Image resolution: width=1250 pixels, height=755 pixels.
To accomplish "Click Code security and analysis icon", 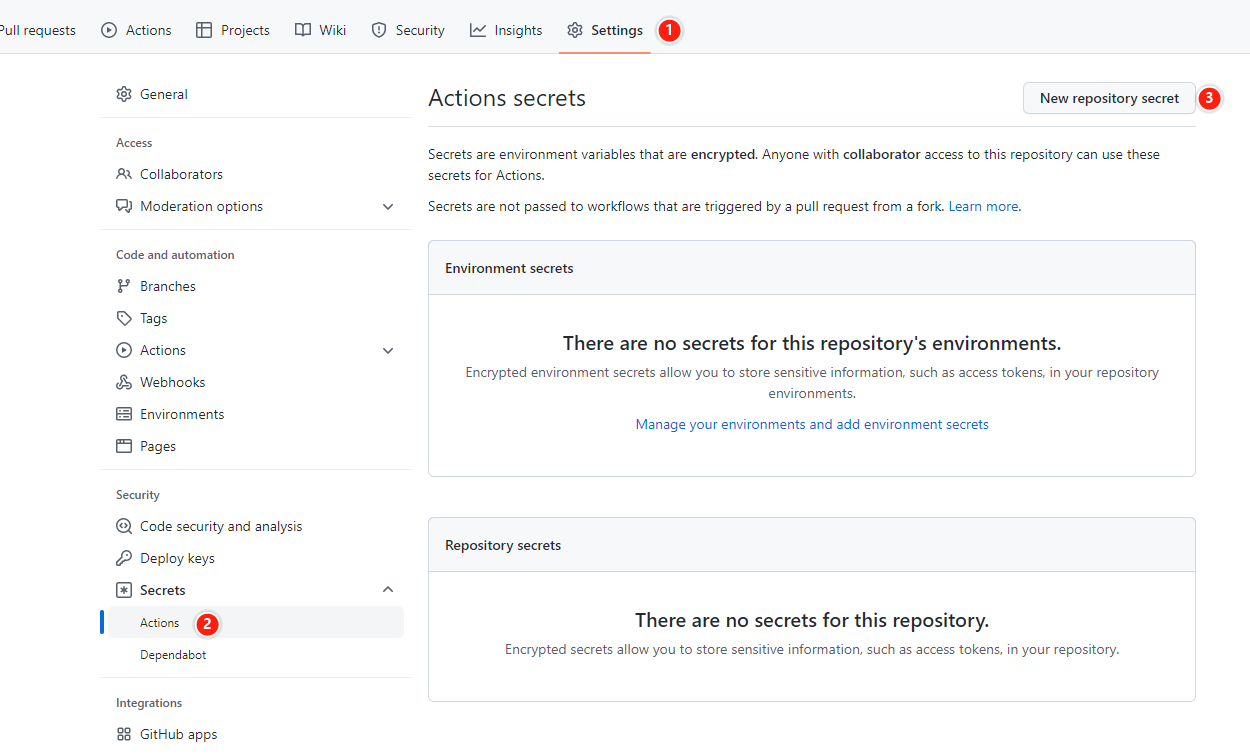I will click(124, 526).
